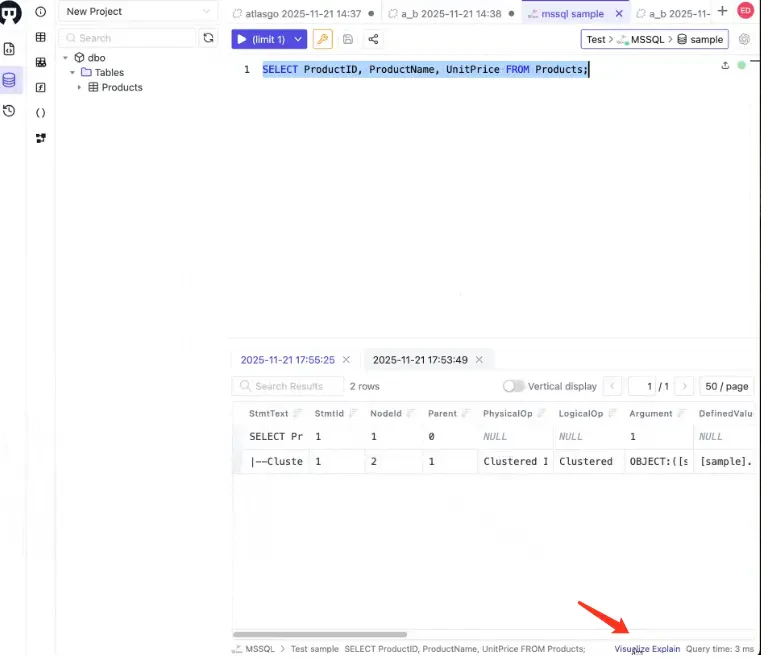The width and height of the screenshot is (761, 658).
Task: Sort by PhysicalOp column icon
Action: [542, 413]
